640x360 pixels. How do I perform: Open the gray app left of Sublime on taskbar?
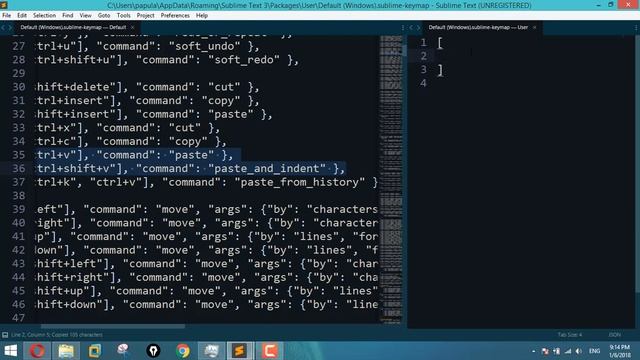211,351
